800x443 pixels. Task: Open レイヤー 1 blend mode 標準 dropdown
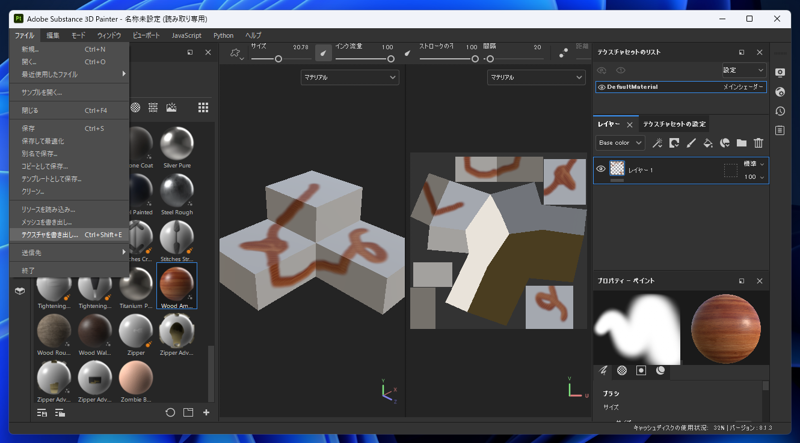click(754, 164)
